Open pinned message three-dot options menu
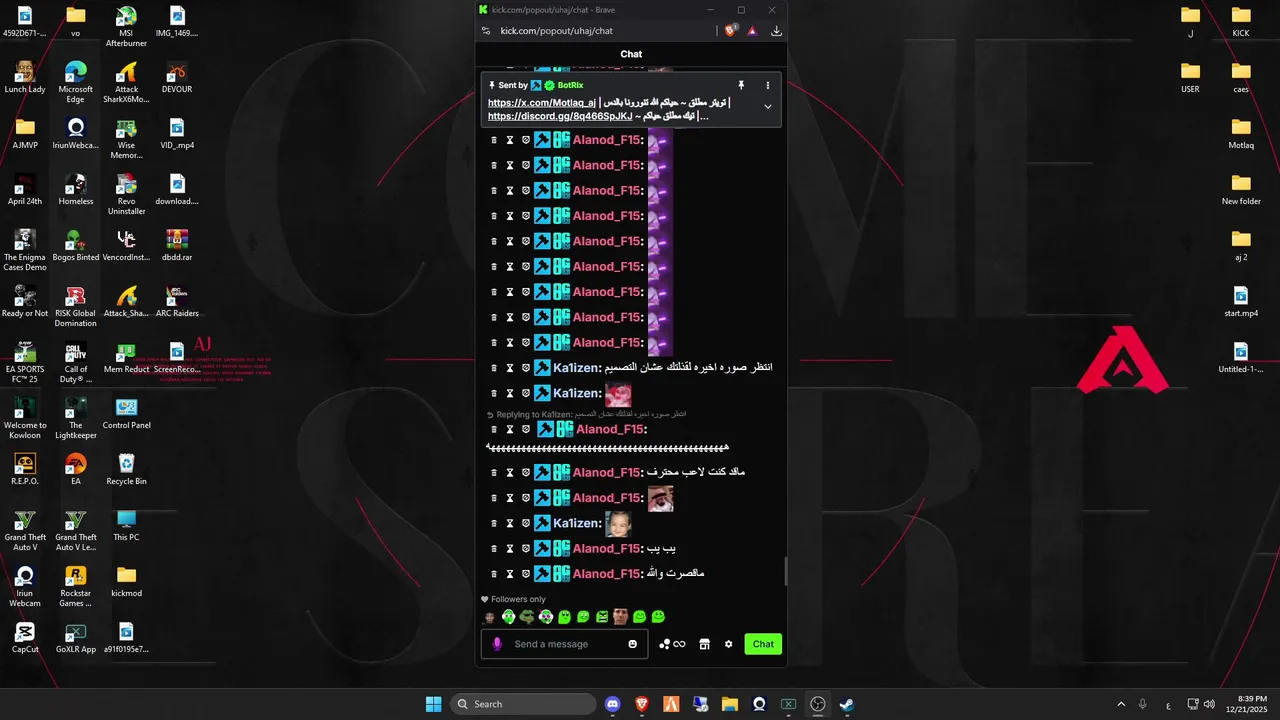The width and height of the screenshot is (1280, 720). tap(768, 85)
